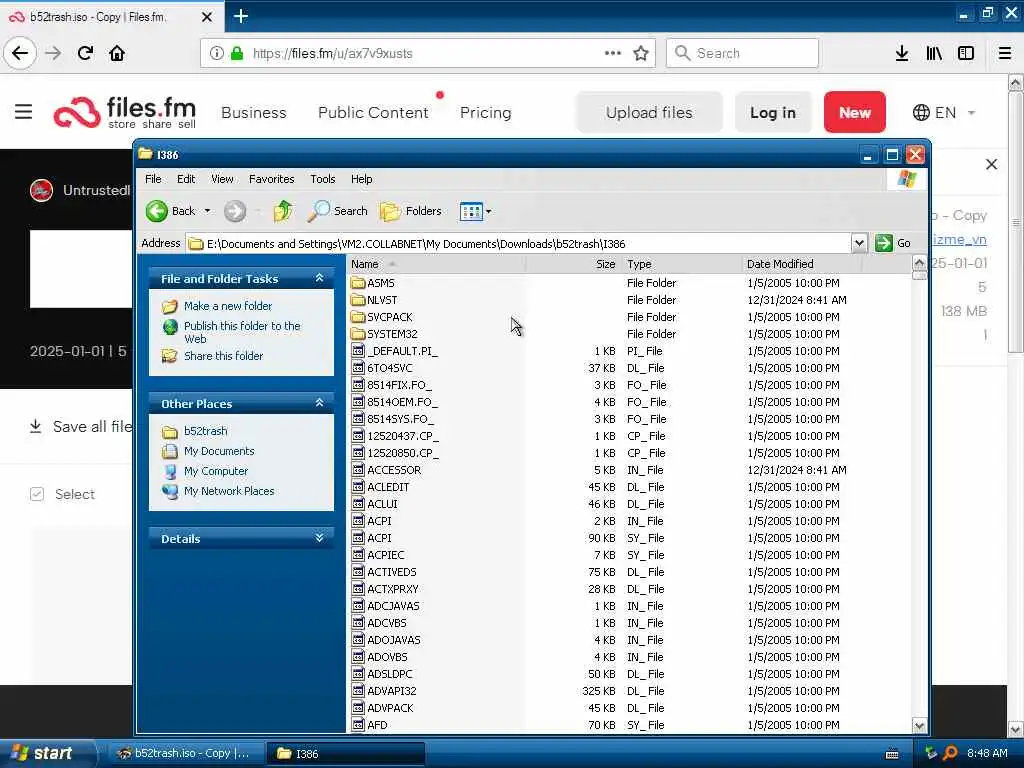Open the Tools menu in Explorer
The width and height of the screenshot is (1024, 768).
[323, 179]
